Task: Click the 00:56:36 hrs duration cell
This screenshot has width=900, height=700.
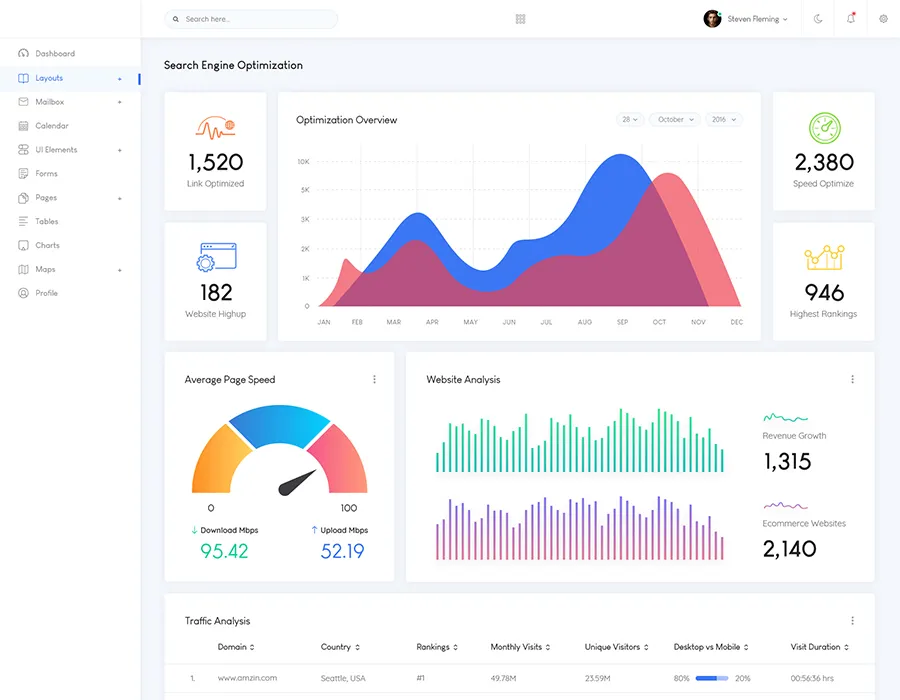Action: click(812, 678)
